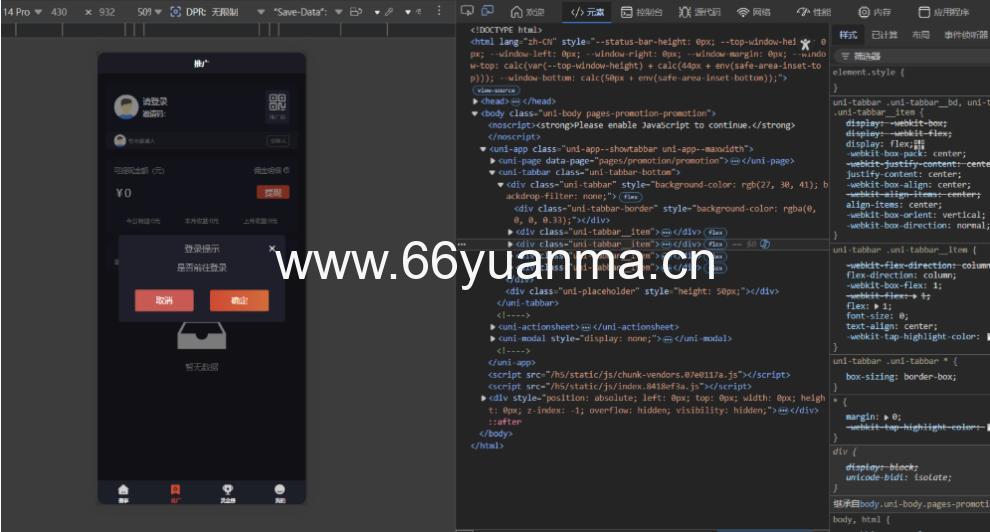
Task: Switch to the Elements (元素) tab
Action: click(x=587, y=12)
